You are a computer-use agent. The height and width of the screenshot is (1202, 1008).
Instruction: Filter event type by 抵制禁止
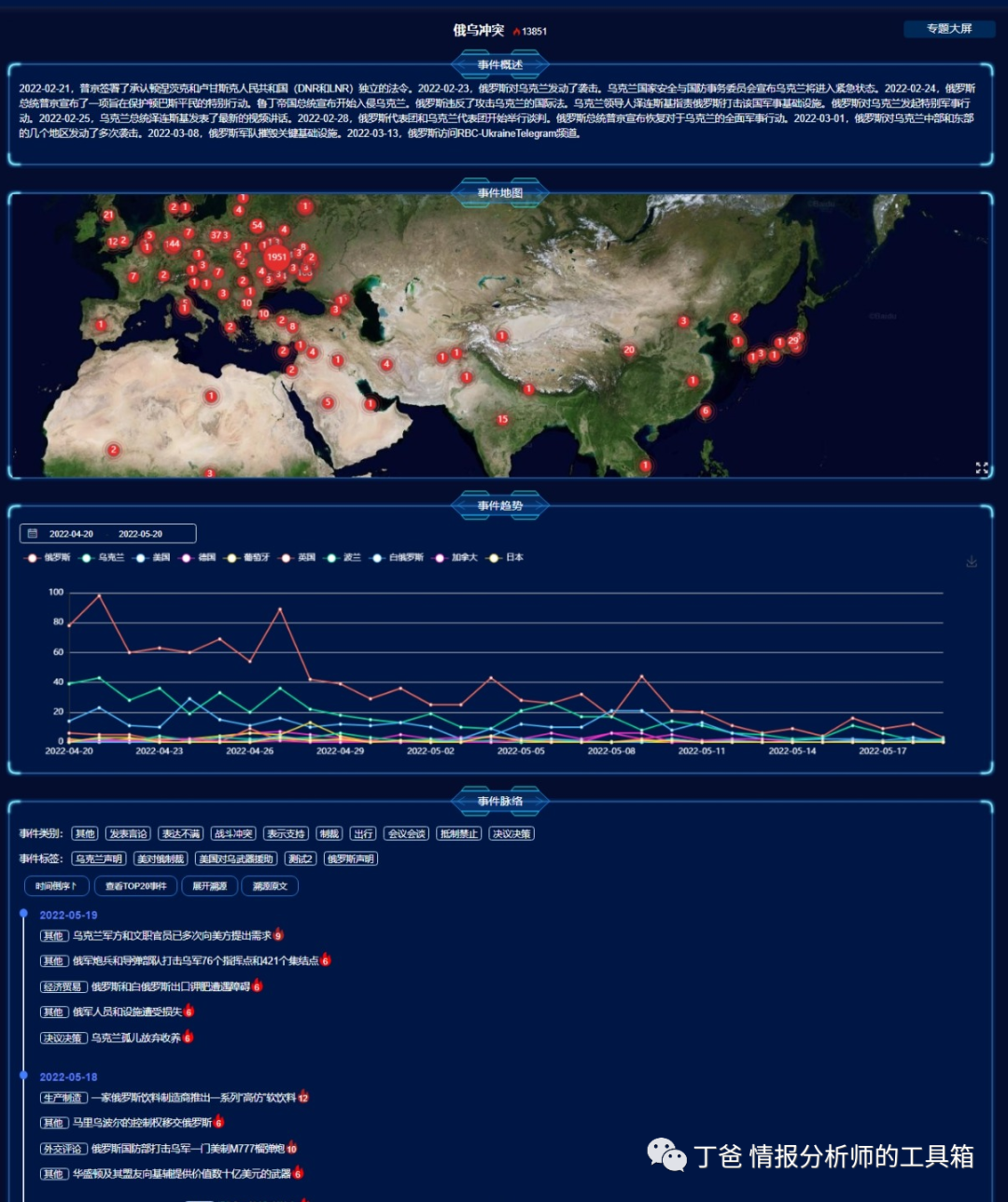(x=459, y=833)
